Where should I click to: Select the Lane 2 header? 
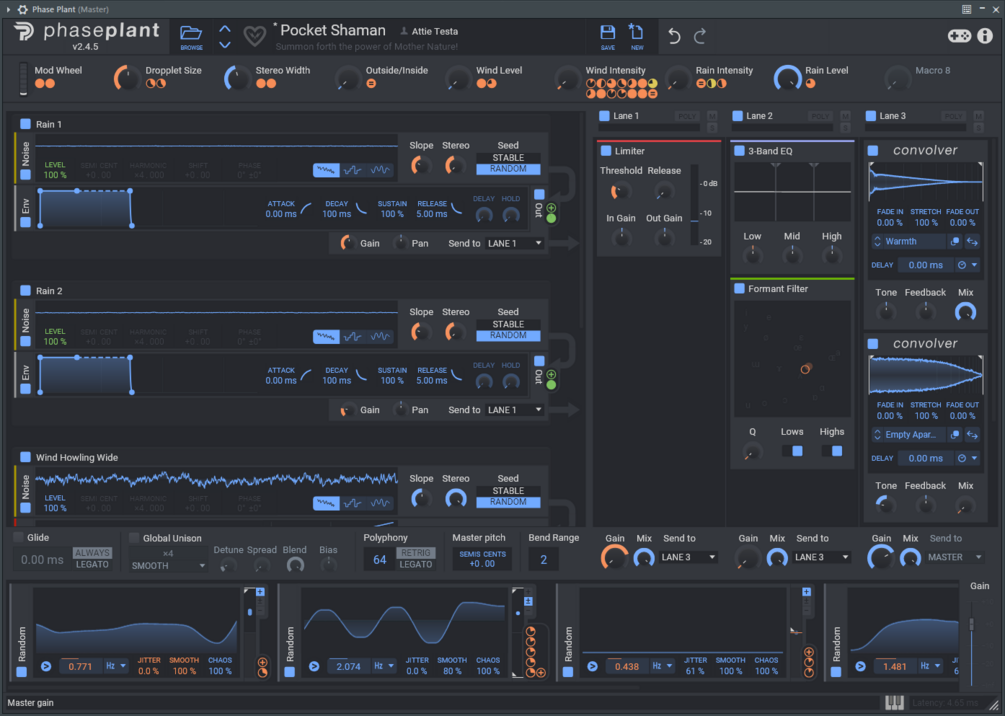coord(759,116)
